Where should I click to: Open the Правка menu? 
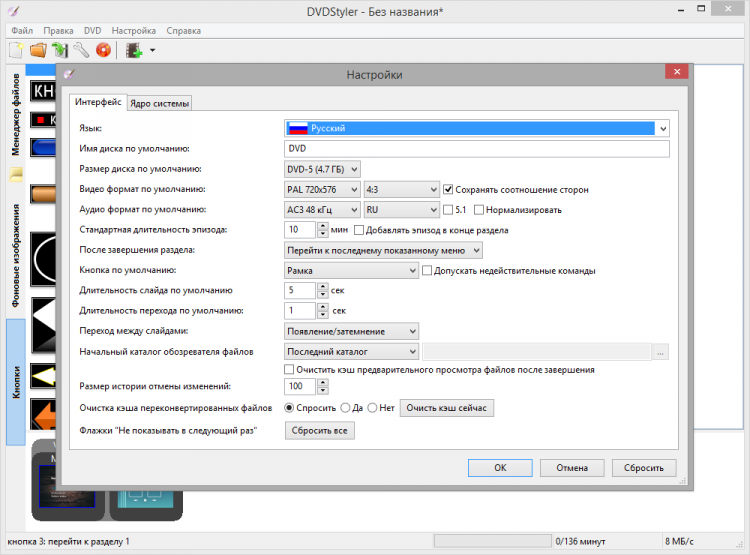[58, 31]
